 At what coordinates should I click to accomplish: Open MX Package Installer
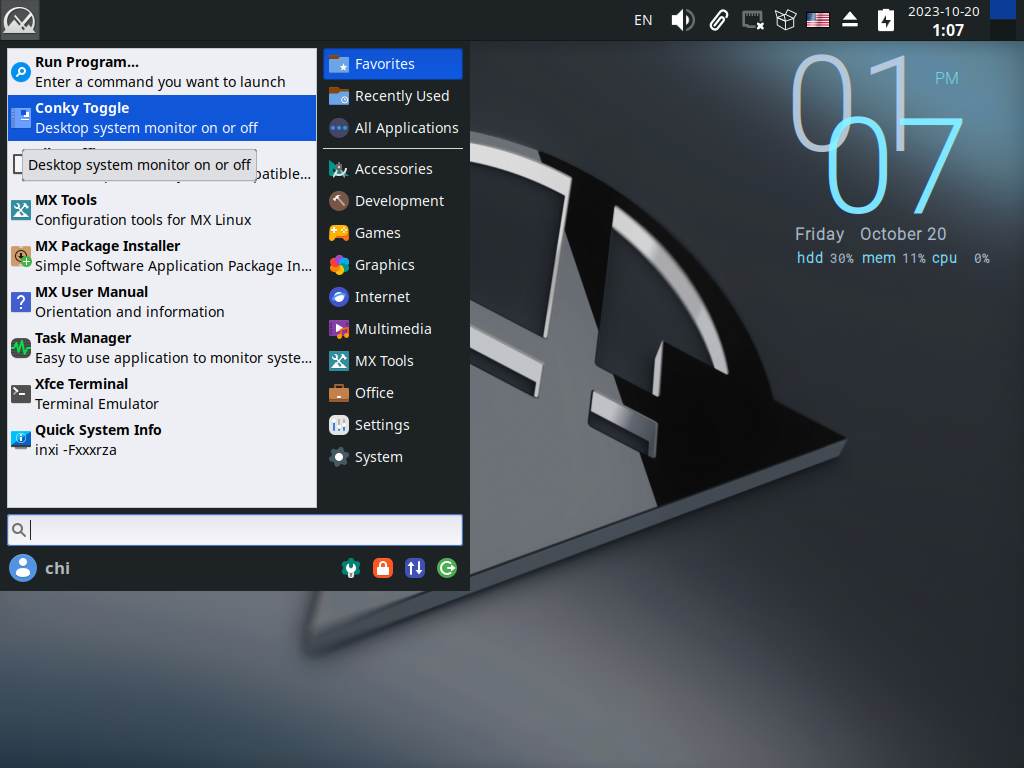click(x=162, y=256)
